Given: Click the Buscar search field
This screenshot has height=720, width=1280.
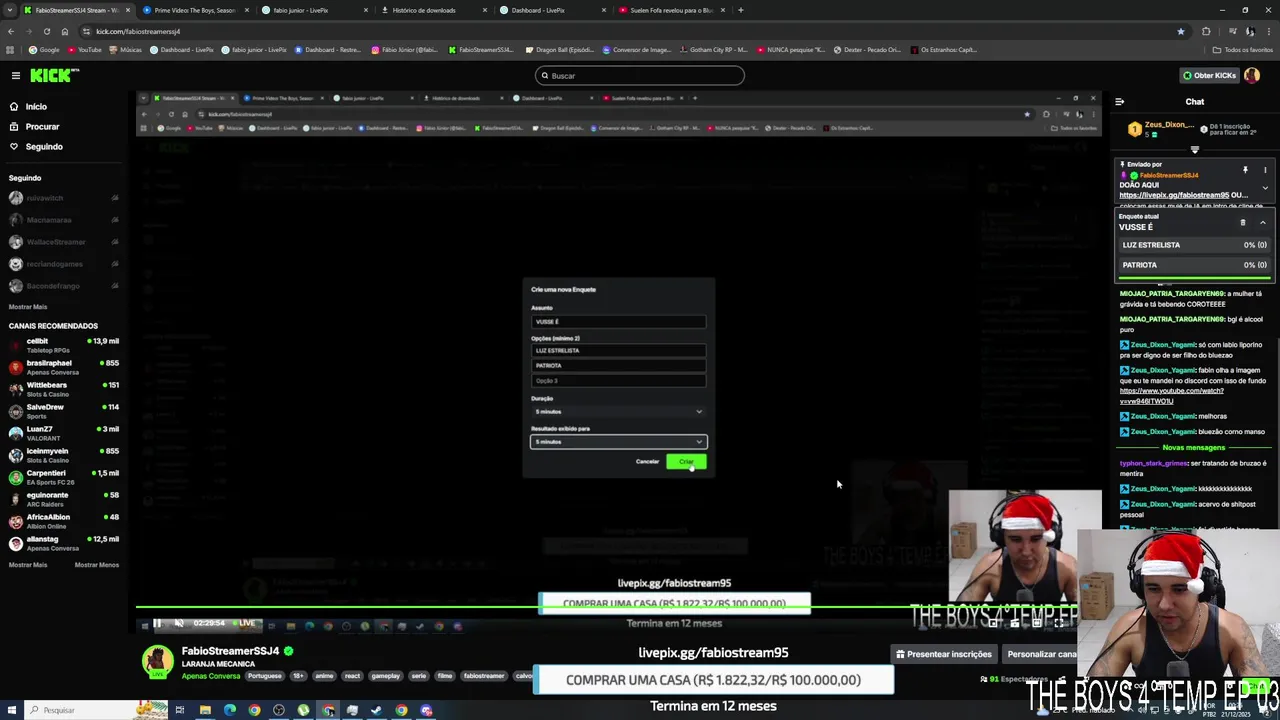Looking at the screenshot, I should 640,75.
